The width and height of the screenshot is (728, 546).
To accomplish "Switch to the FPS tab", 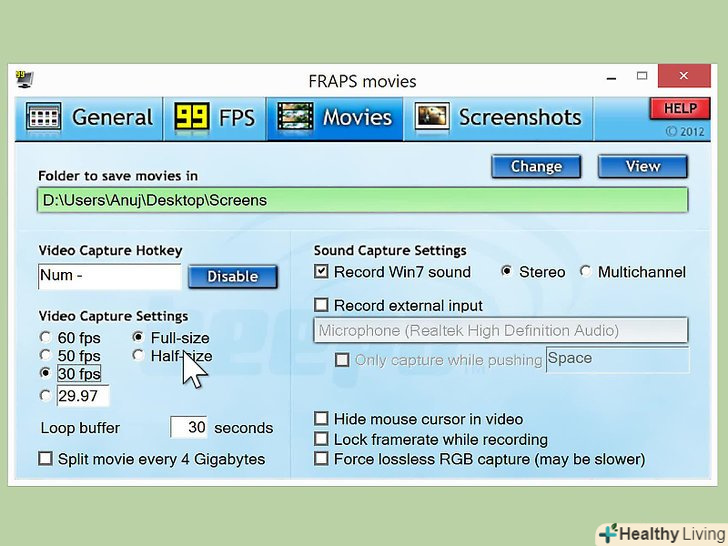I will 215,118.
